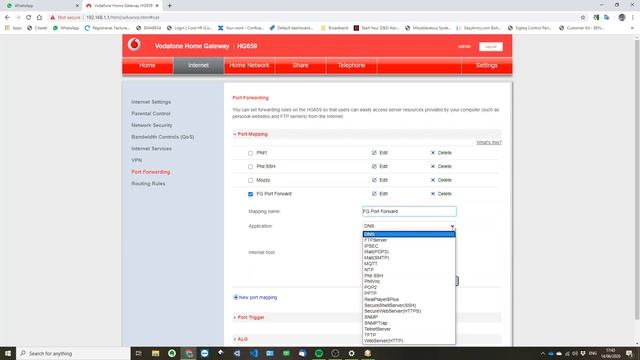Image resolution: width=640 pixels, height=360 pixels.
Task: Click the browser Back arrow
Action: tap(7, 18)
